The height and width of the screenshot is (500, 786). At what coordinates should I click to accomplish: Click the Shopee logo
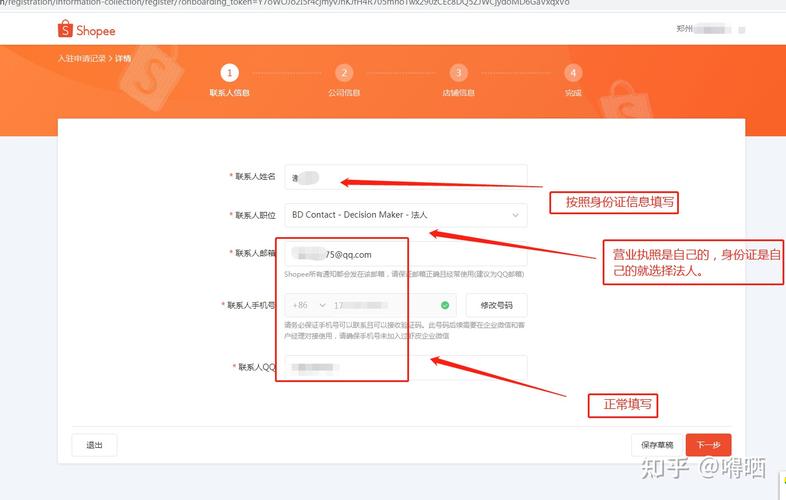pyautogui.click(x=87, y=29)
